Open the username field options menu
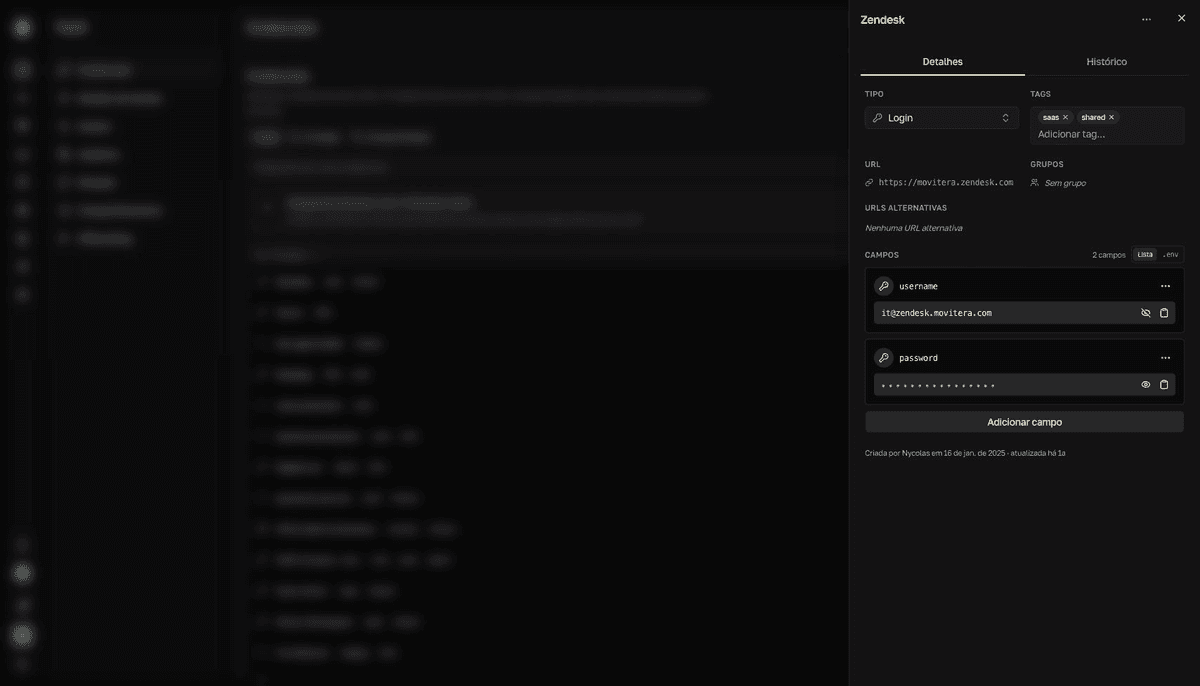The image size is (1200, 686). (1165, 286)
